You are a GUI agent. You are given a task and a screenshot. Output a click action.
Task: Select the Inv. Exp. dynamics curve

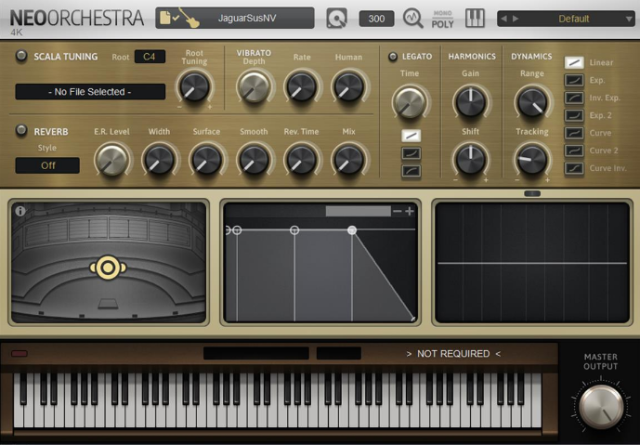pos(574,98)
